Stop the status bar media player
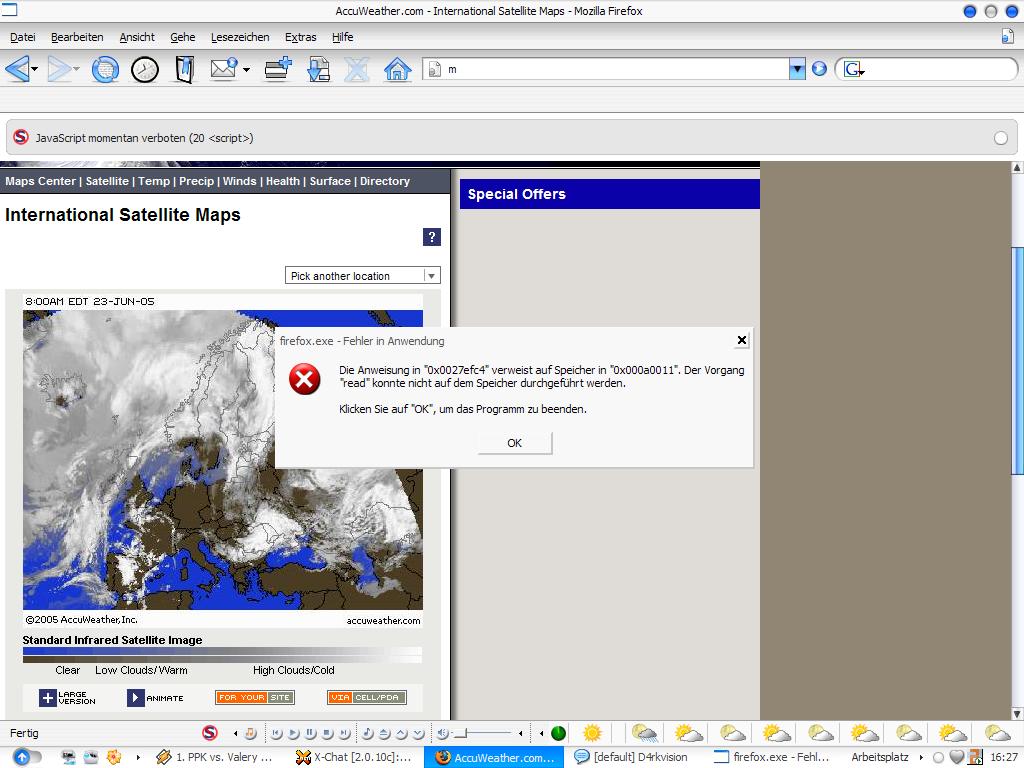1024x768 pixels. (328, 733)
